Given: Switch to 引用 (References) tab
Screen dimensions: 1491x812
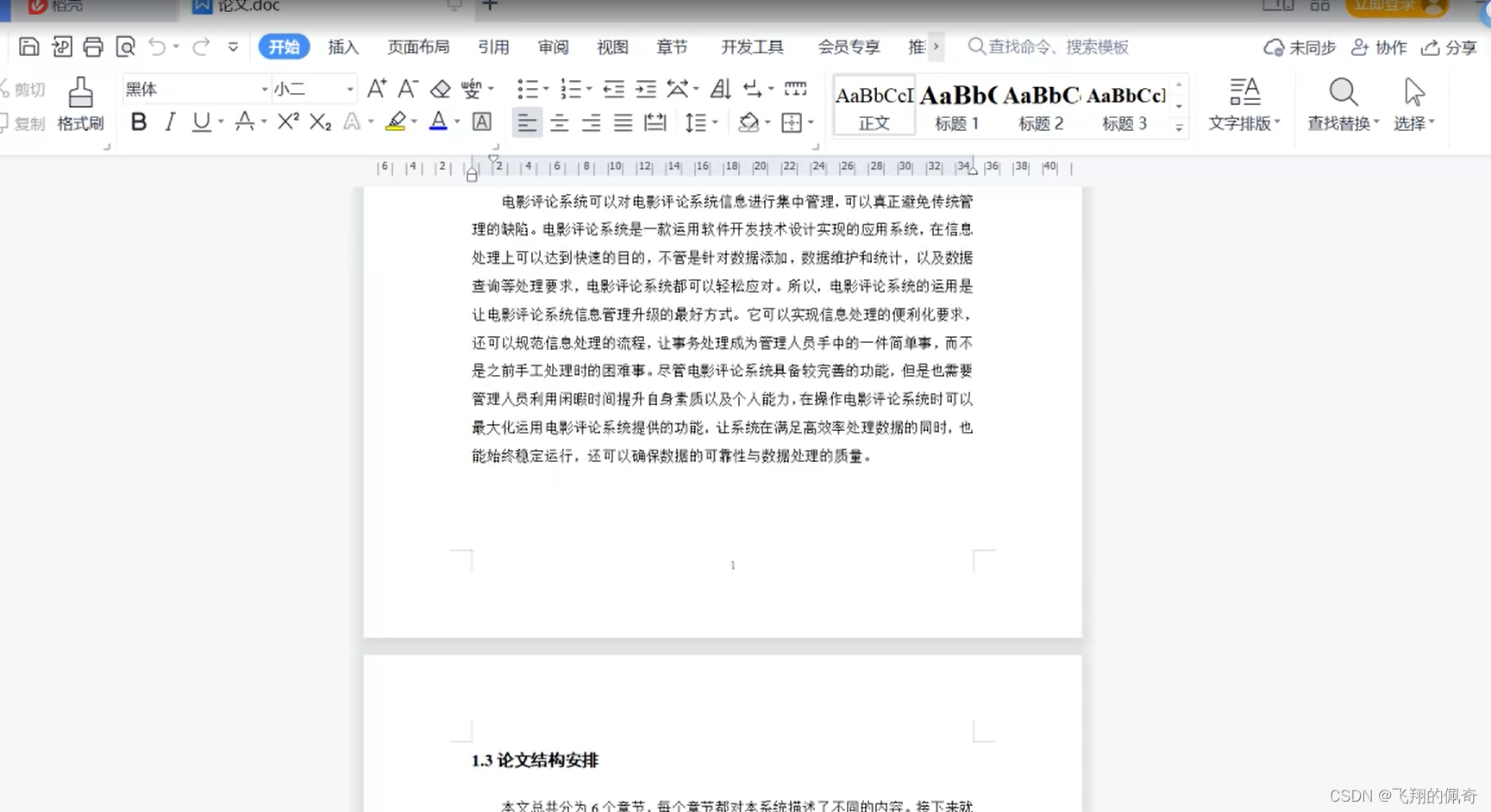Looking at the screenshot, I should click(x=493, y=47).
